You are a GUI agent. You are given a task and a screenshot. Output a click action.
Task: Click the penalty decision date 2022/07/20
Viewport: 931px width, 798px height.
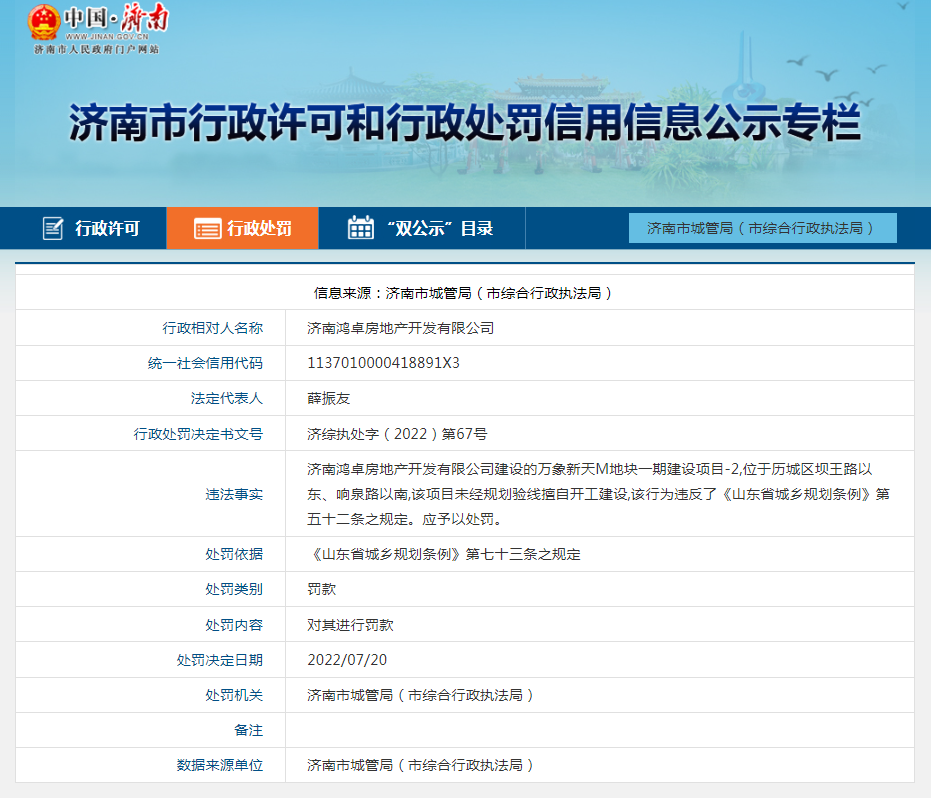pos(347,660)
